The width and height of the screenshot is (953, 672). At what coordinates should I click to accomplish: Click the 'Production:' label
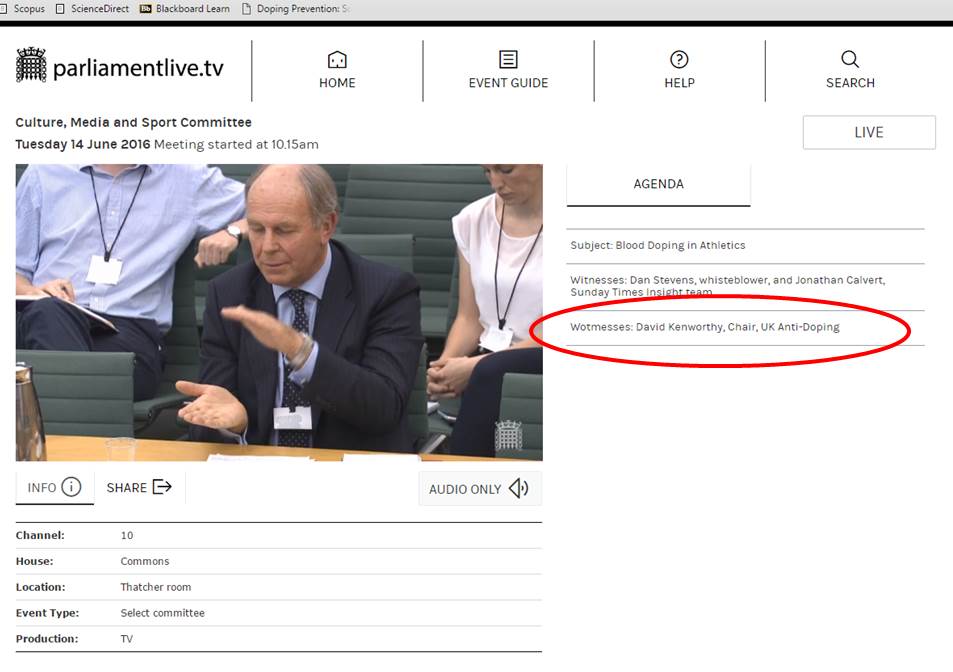(x=47, y=639)
